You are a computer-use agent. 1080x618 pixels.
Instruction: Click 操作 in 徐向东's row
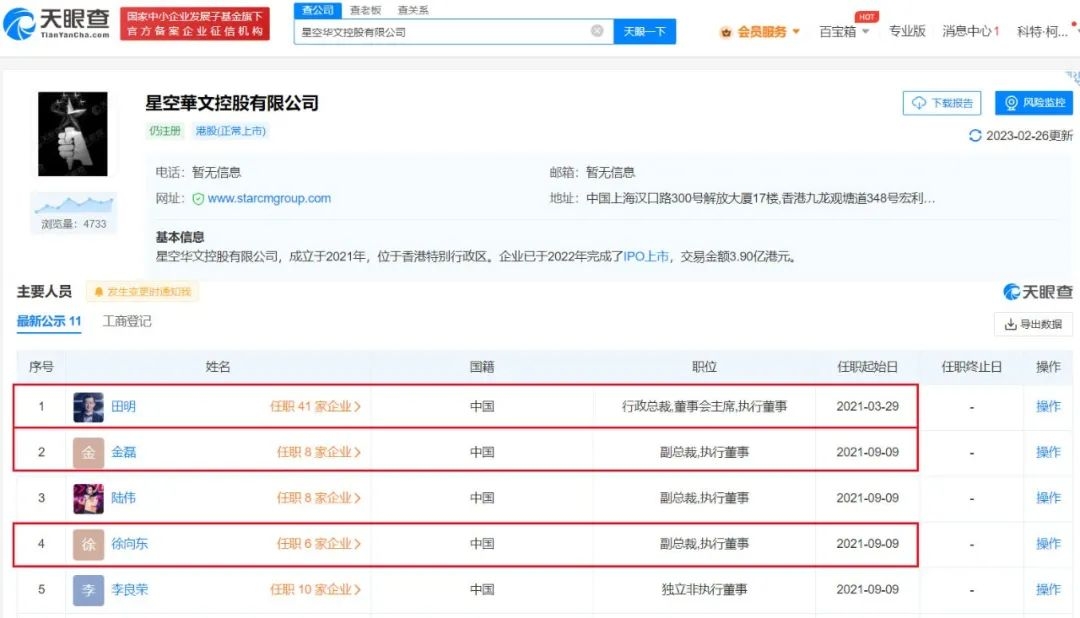pyautogui.click(x=1048, y=544)
